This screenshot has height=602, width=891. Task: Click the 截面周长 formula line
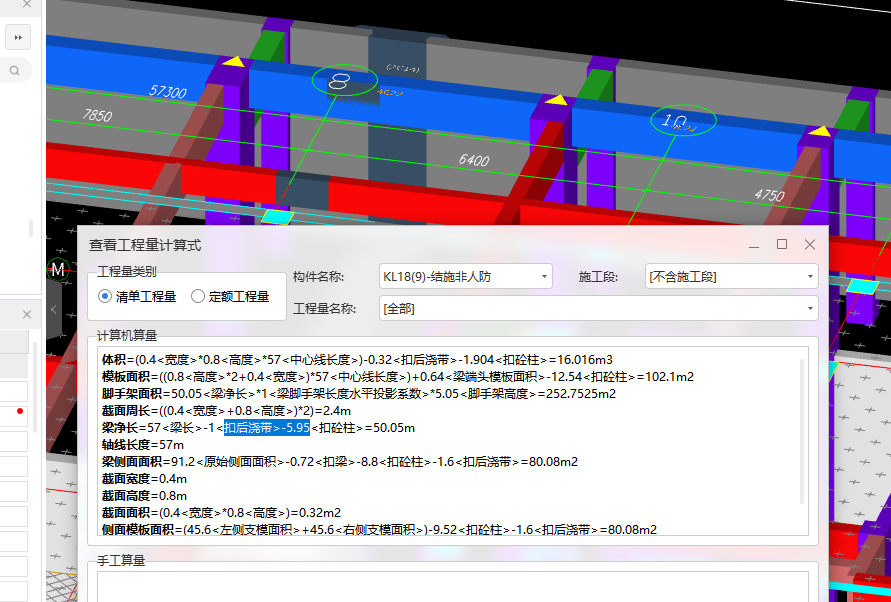(x=226, y=410)
